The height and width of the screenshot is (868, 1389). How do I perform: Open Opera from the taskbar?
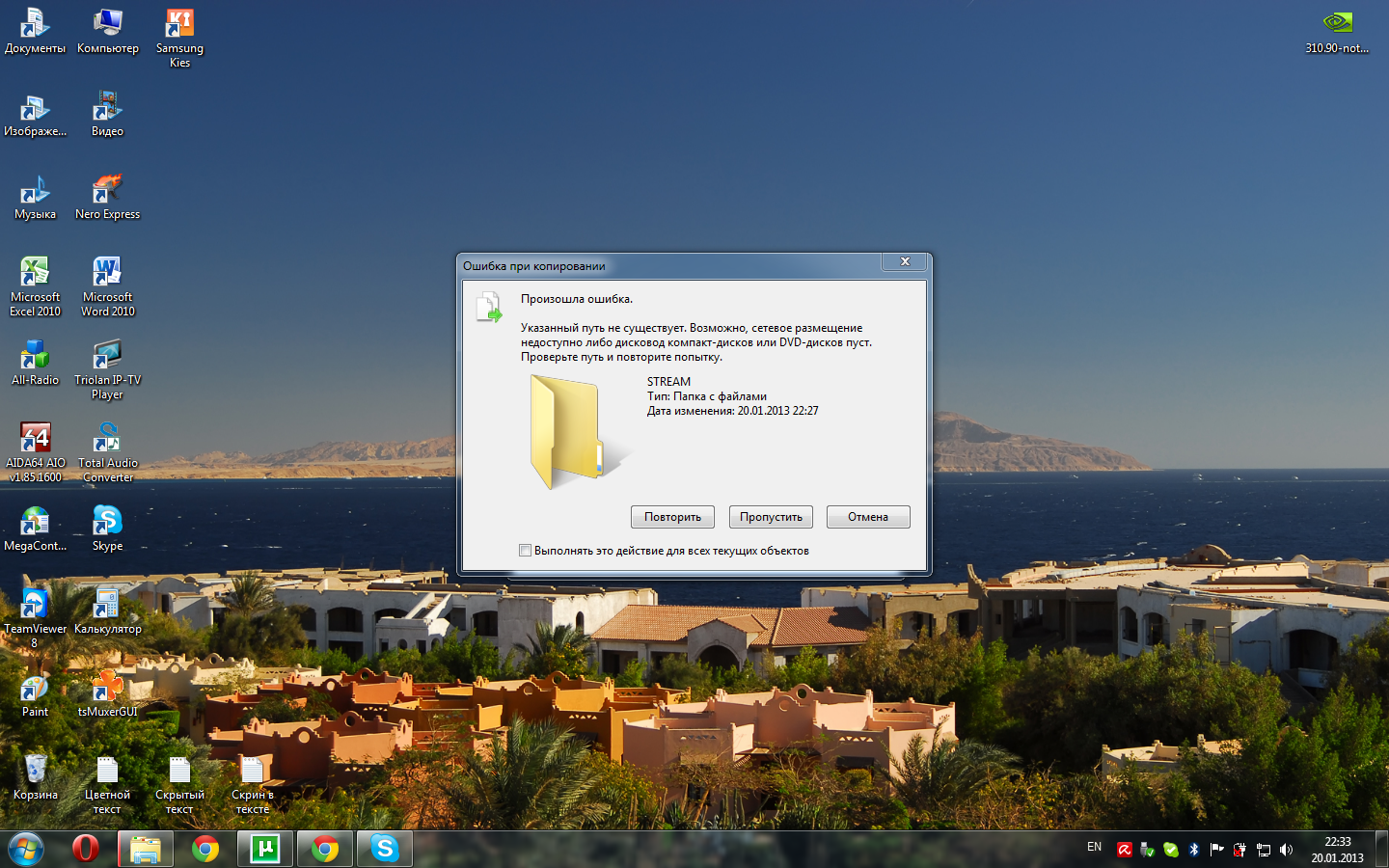86,849
